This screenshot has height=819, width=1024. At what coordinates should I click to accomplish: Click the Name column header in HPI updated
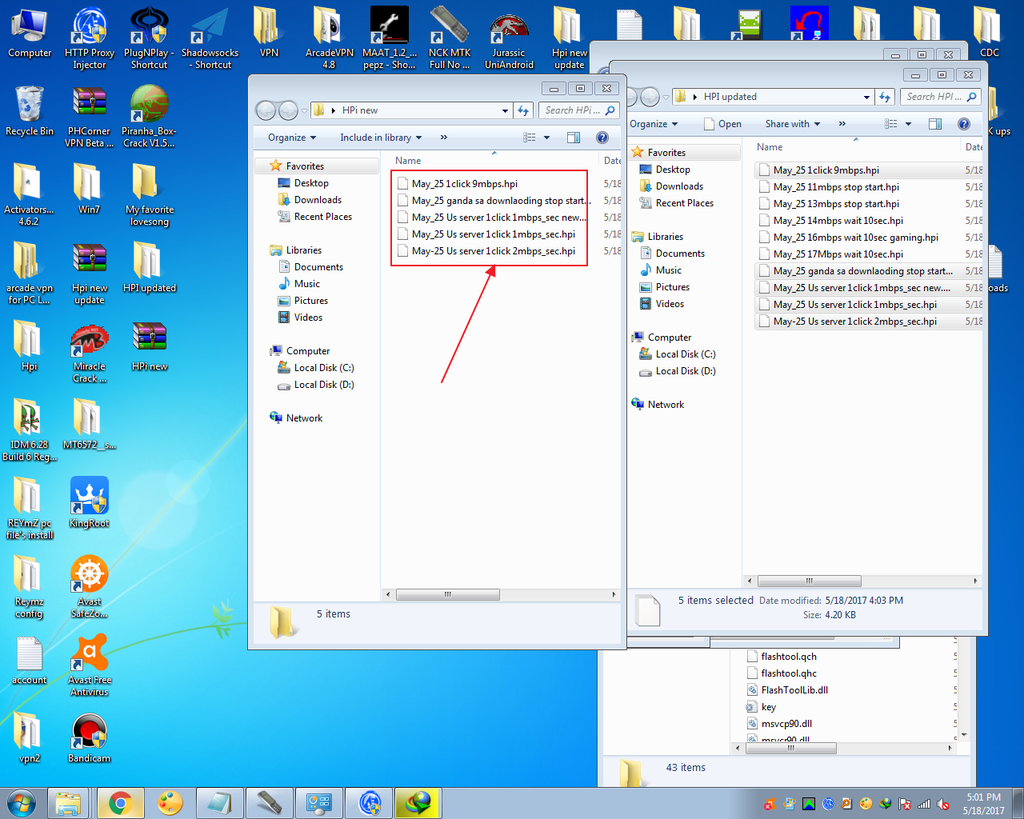(785, 146)
